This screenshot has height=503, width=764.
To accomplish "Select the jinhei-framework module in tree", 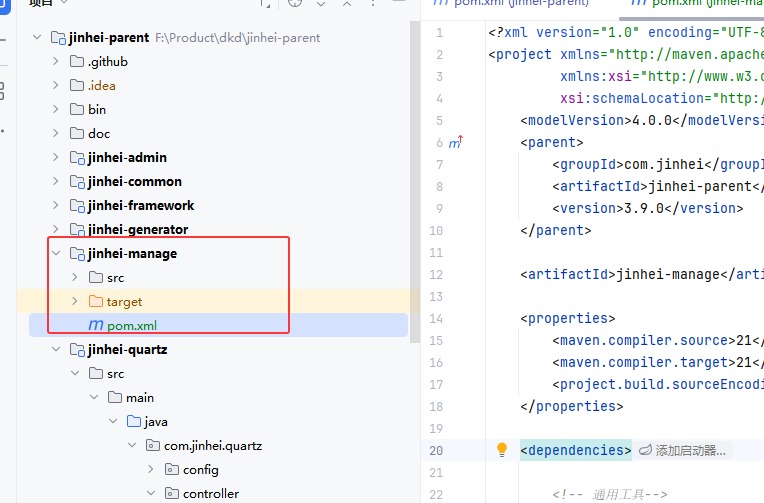I will (x=140, y=205).
